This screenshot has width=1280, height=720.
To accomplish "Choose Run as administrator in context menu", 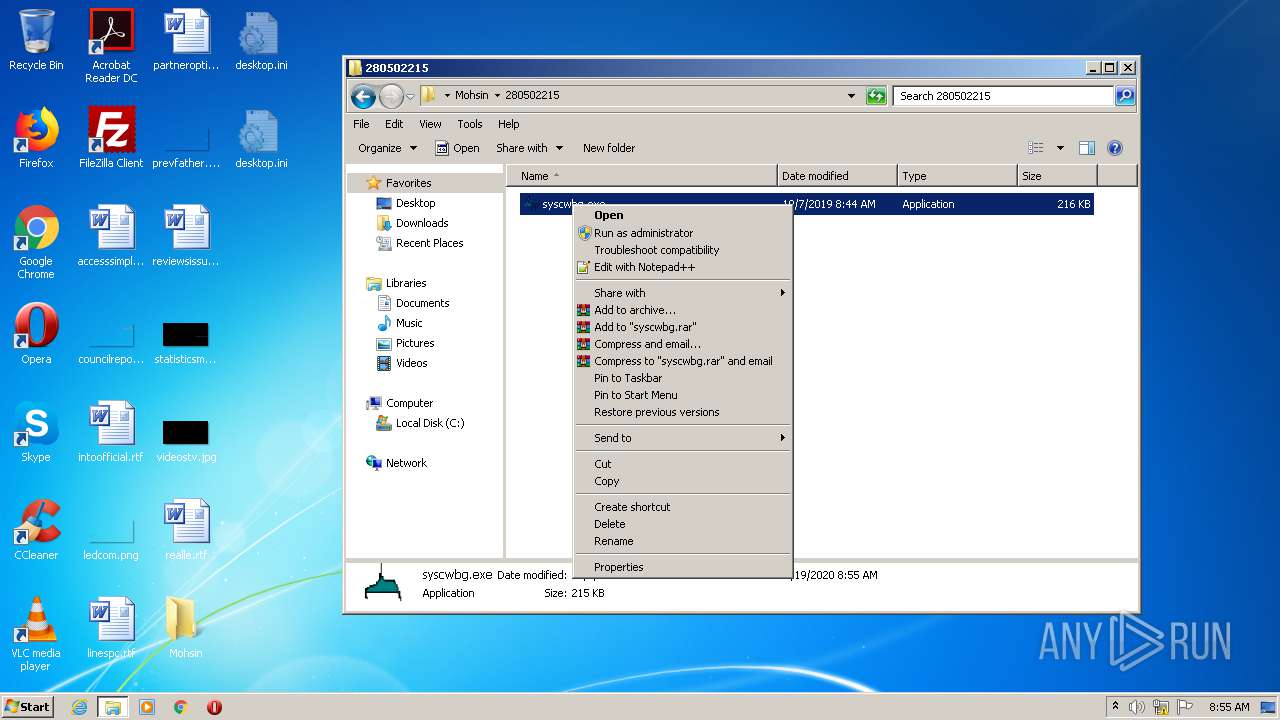I will pyautogui.click(x=682, y=233).
